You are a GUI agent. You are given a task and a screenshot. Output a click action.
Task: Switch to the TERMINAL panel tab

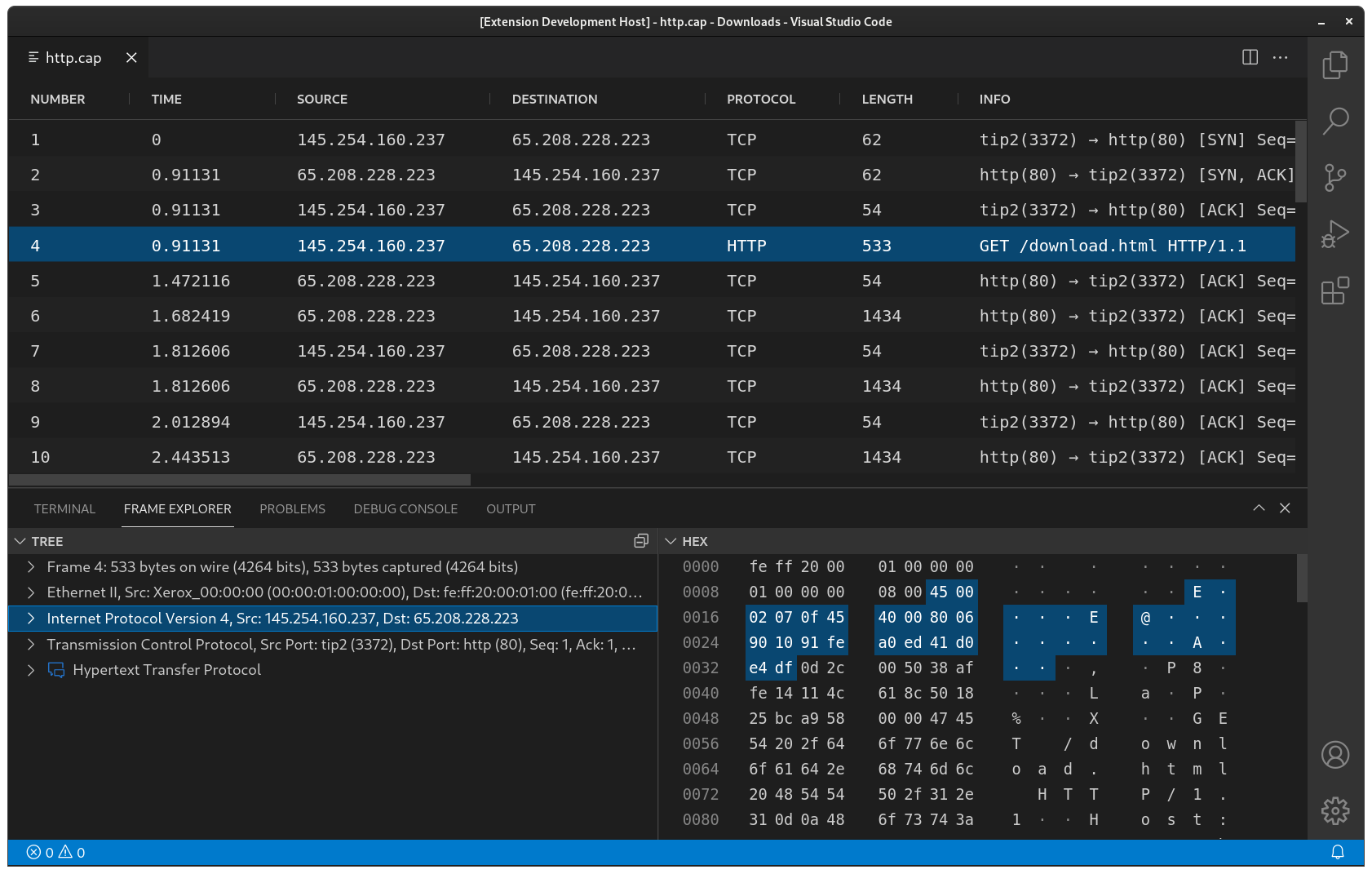(x=64, y=508)
